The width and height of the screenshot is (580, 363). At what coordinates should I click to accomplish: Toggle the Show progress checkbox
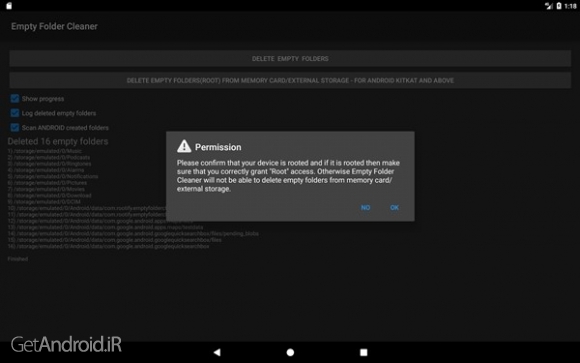coord(15,98)
